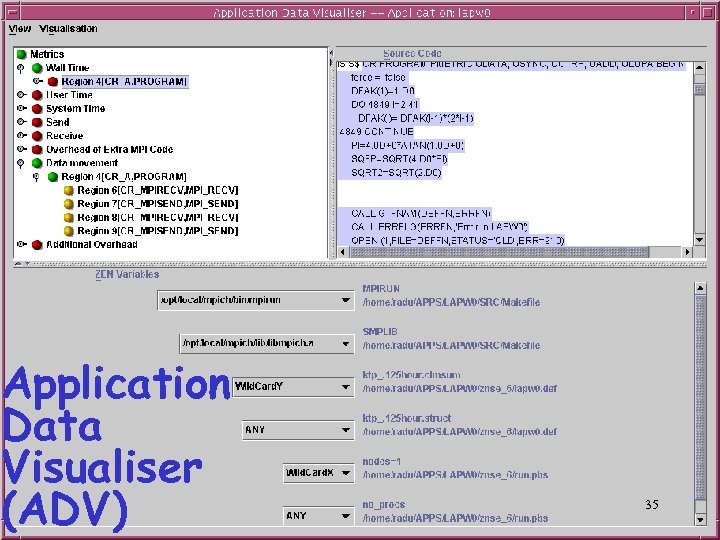Click the red Additional Overhead icon

tap(37, 245)
